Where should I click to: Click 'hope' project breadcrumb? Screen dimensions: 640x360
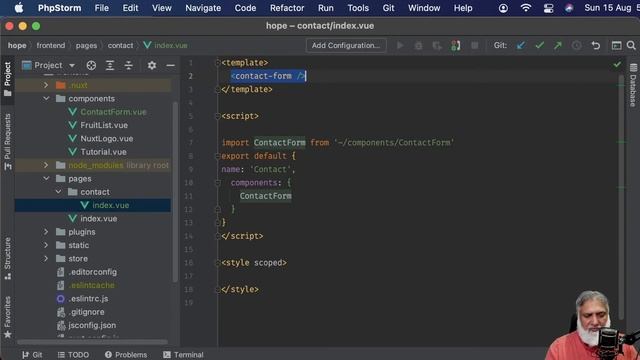click(x=17, y=45)
